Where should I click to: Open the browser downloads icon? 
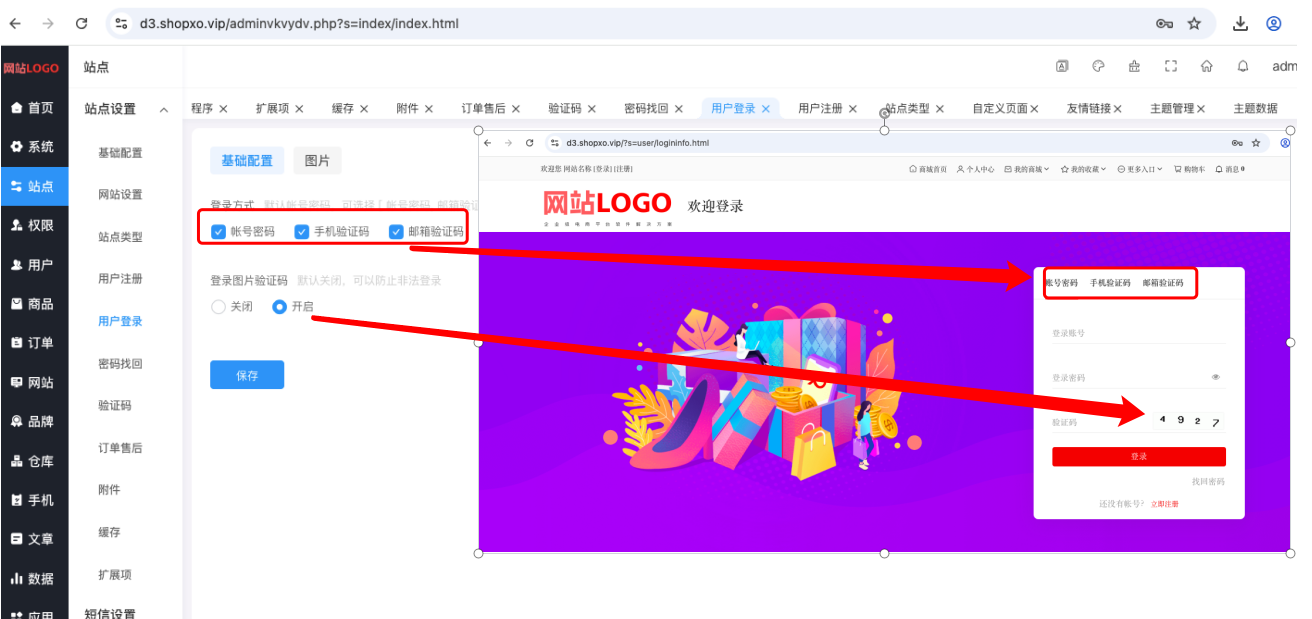(1241, 23)
